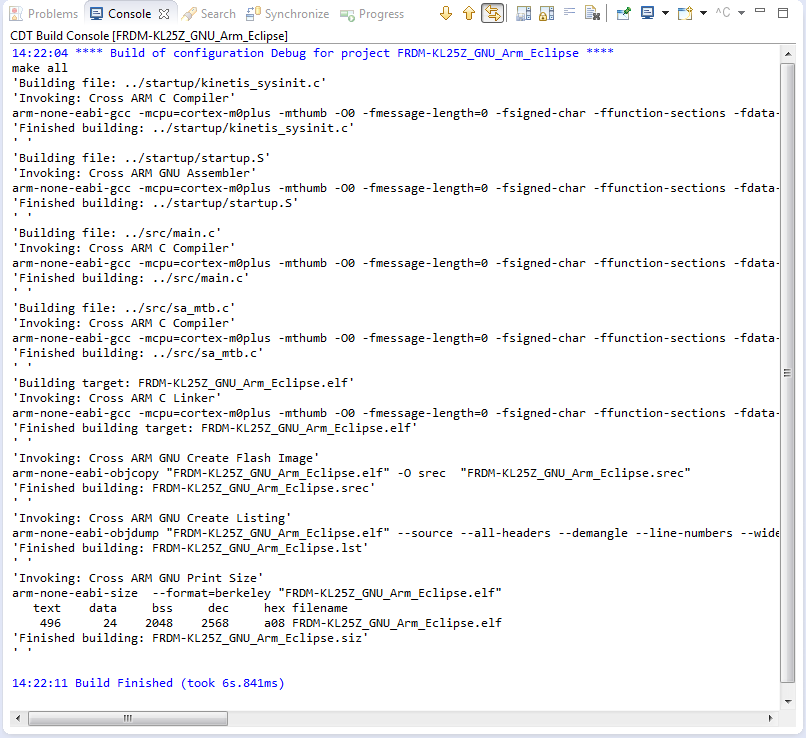Click the Open Console icon
This screenshot has height=738, width=806.
click(x=684, y=13)
